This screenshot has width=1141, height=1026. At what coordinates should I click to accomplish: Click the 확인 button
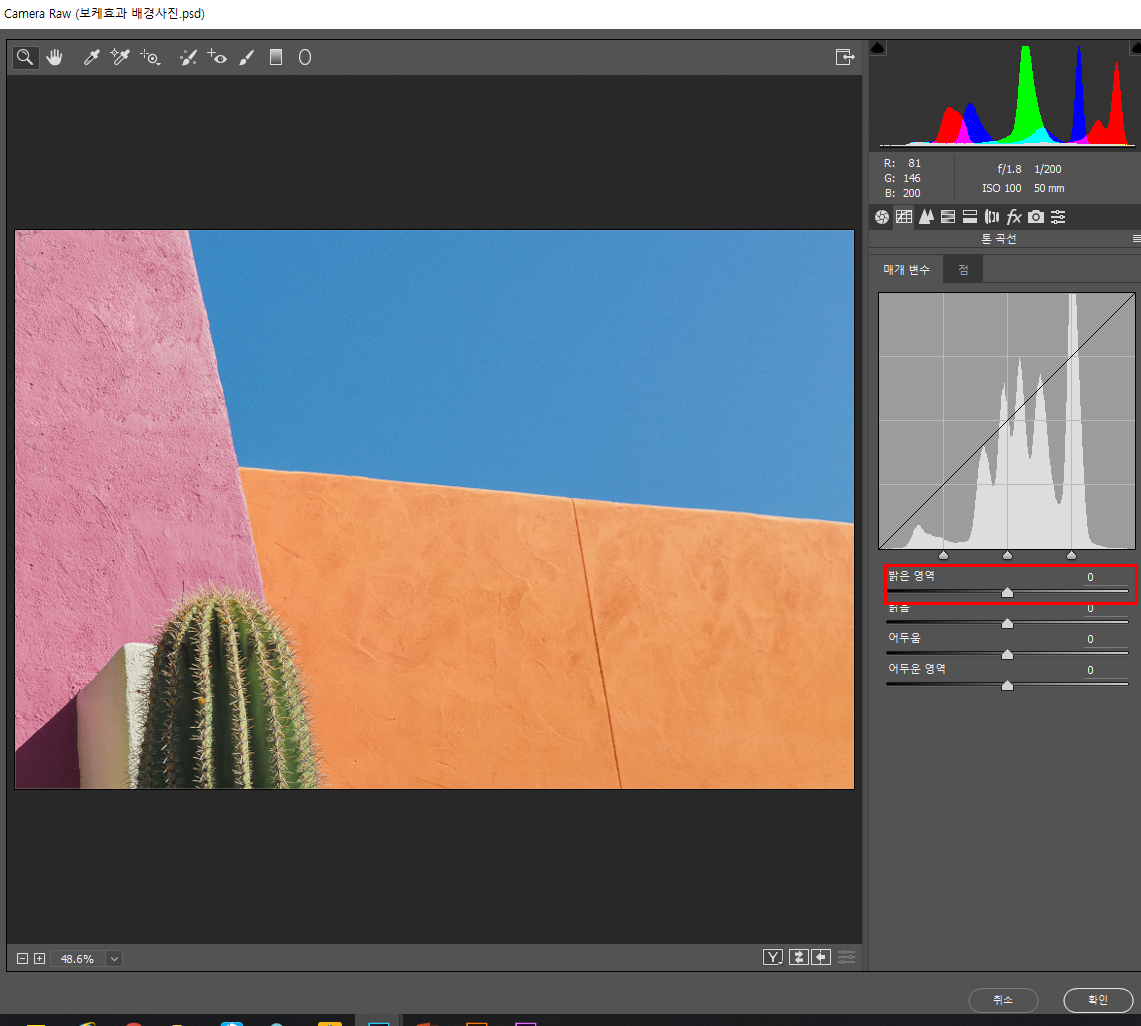1097,1000
